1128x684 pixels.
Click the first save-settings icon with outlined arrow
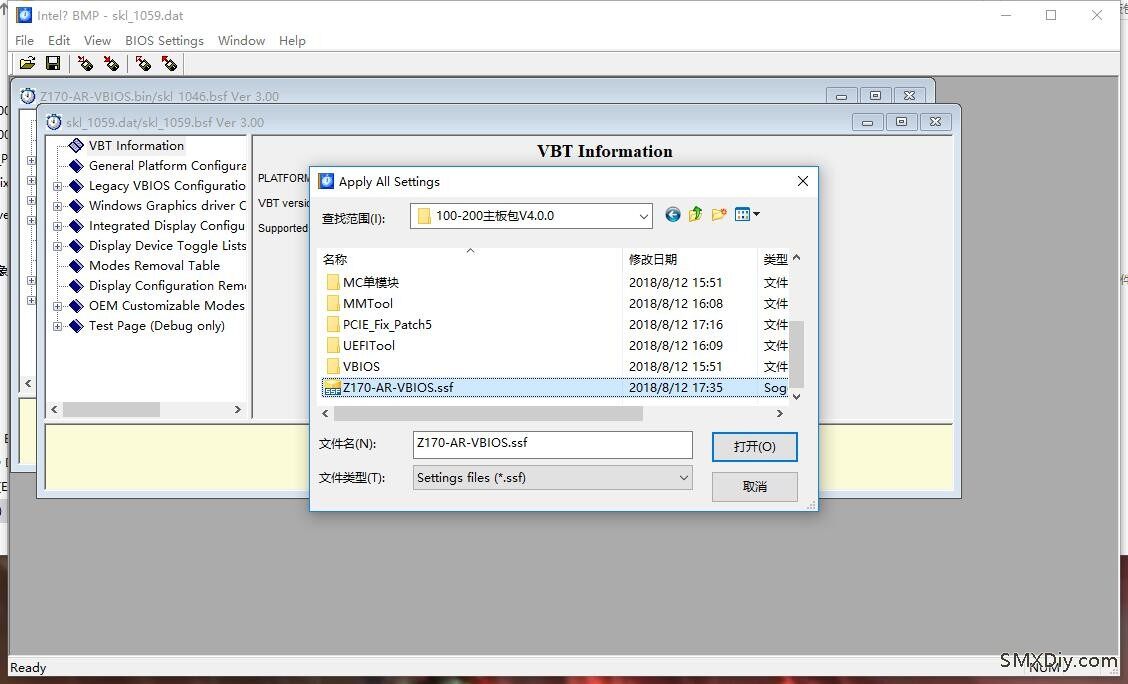(143, 63)
